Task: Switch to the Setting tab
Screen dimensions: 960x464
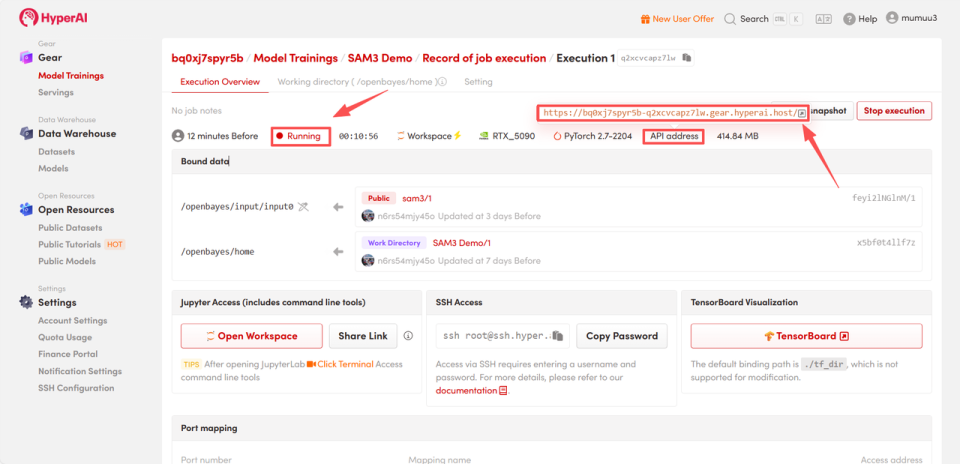Action: pos(478,81)
